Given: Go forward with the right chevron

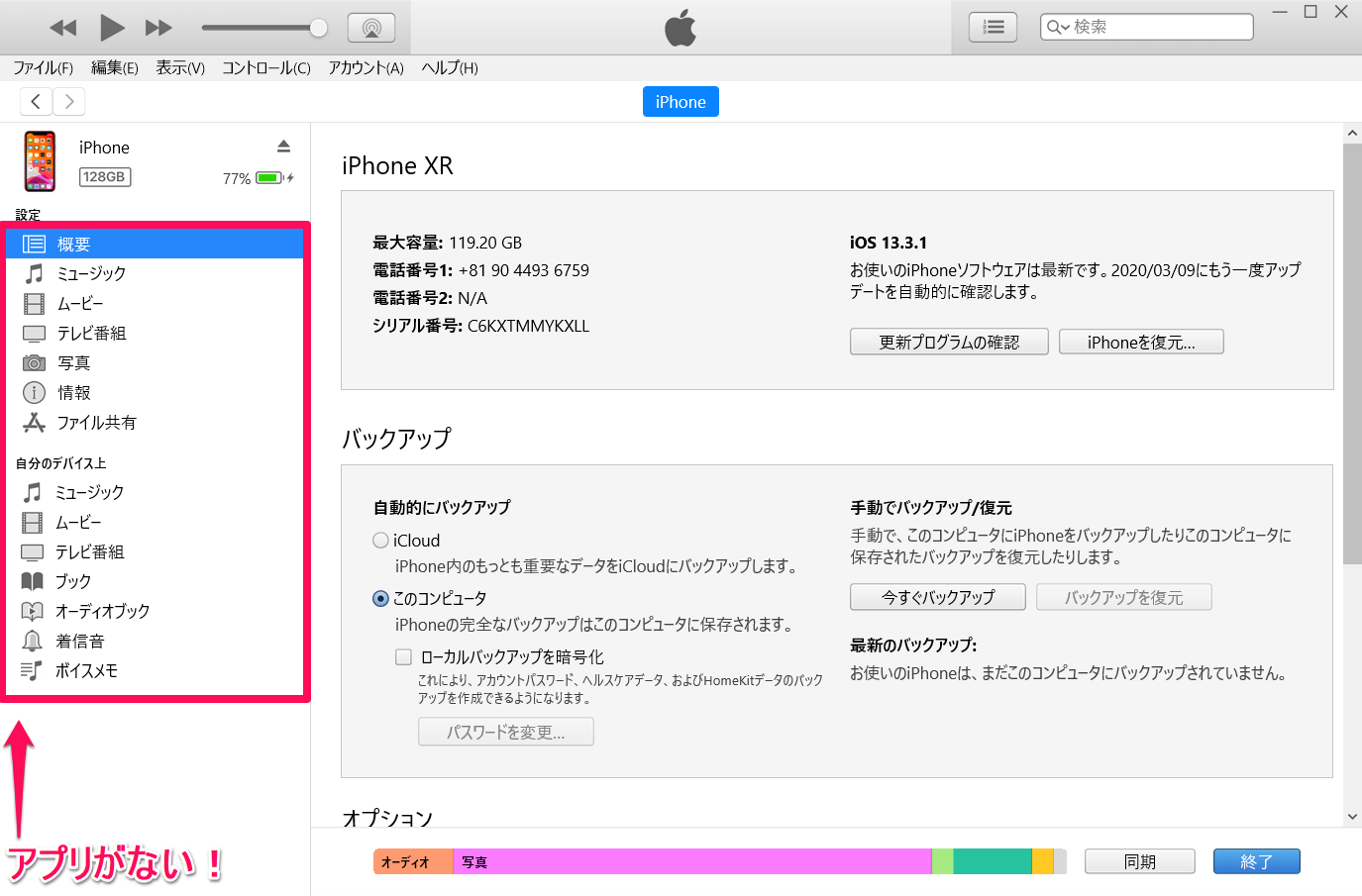Looking at the screenshot, I should 68,101.
